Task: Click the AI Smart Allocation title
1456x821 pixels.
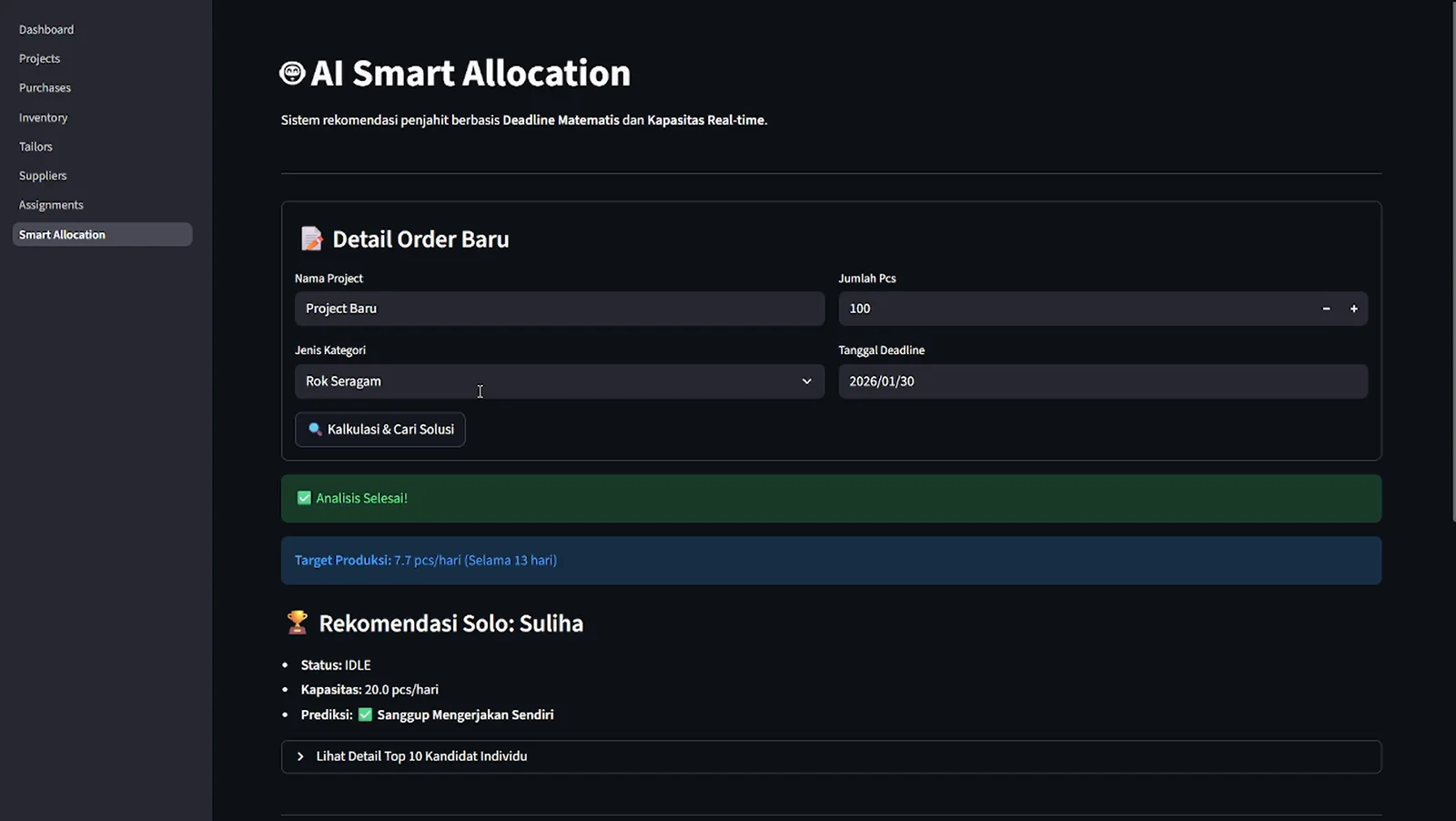Action: pos(470,73)
